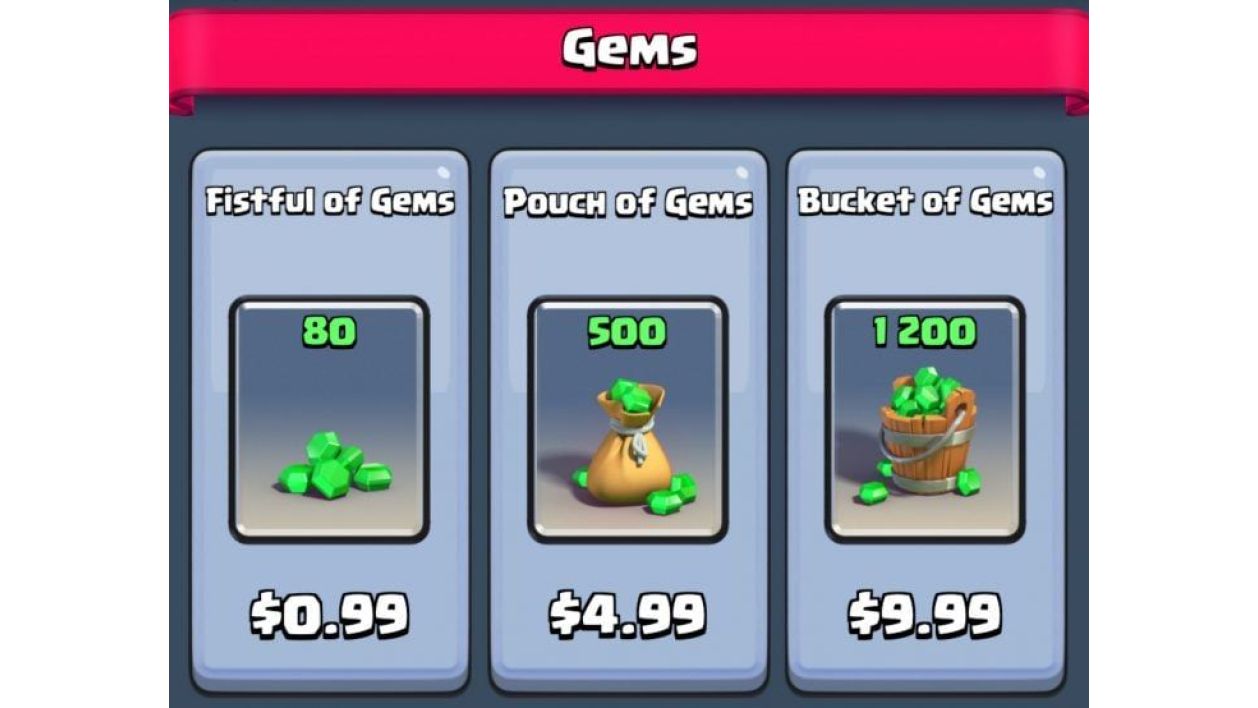
Task: Buy Fistful of Gems for $0.99
Action: tap(329, 614)
